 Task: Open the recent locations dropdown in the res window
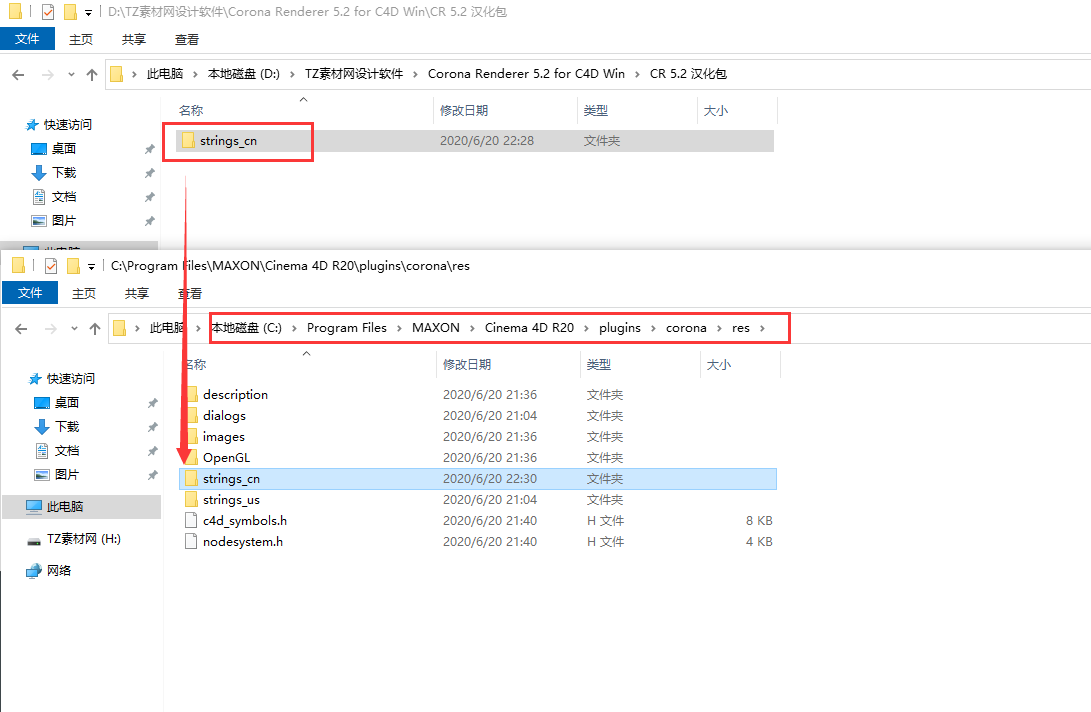click(x=74, y=329)
